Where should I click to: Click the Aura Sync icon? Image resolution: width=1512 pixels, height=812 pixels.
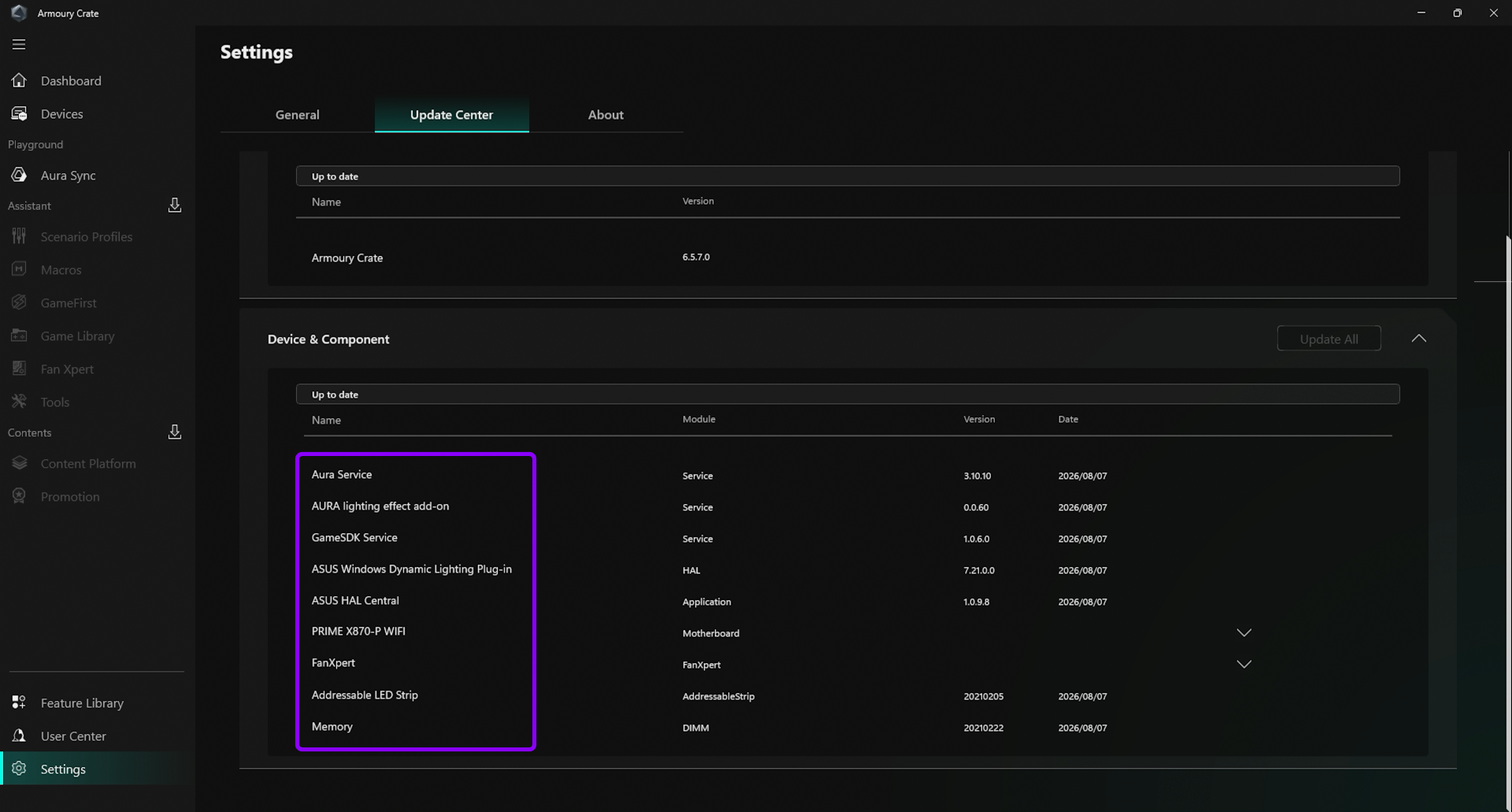(x=19, y=175)
